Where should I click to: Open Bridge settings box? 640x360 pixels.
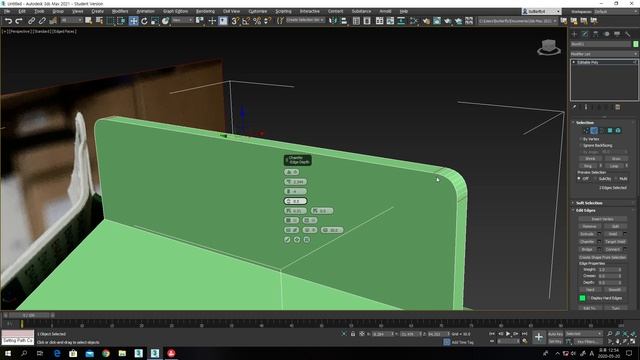coord(599,249)
